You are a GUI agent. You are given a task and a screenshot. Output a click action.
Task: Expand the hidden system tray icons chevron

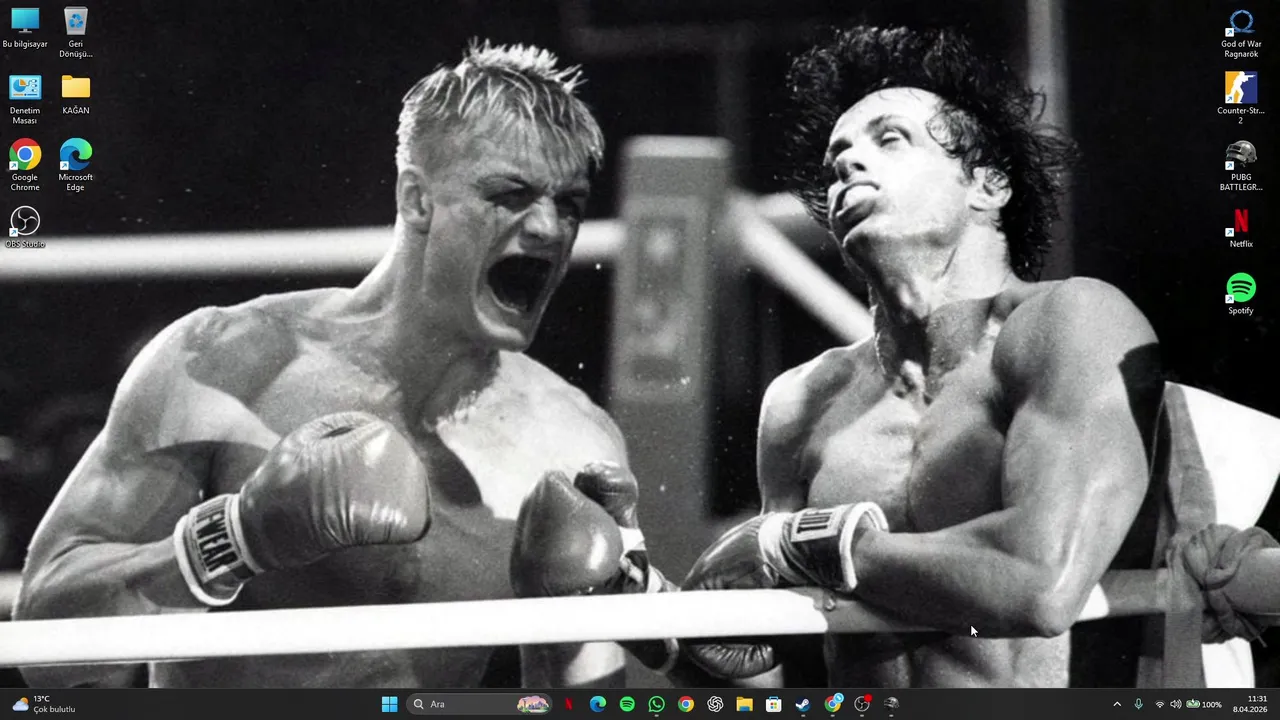click(1117, 704)
